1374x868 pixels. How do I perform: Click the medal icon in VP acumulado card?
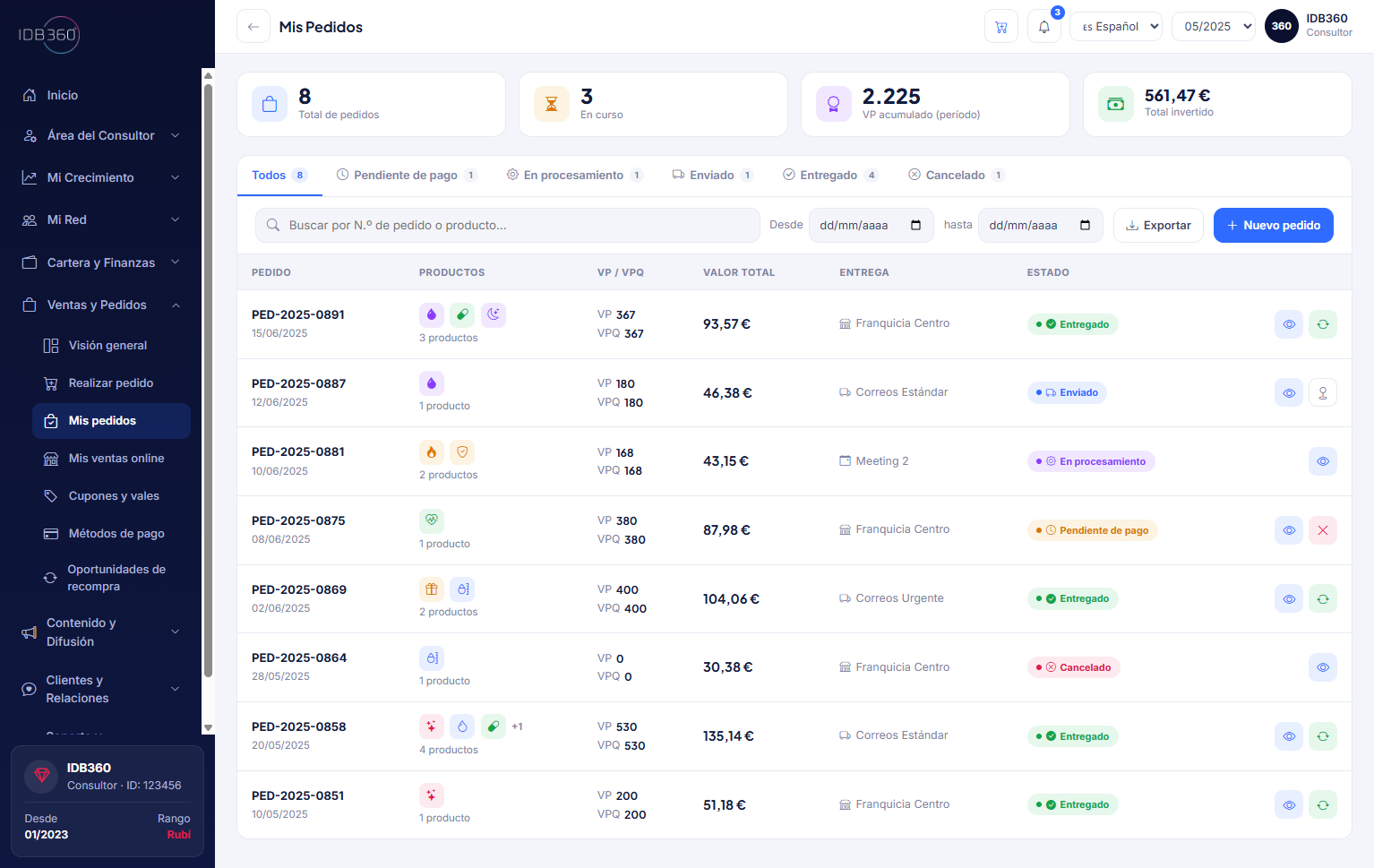tap(834, 105)
